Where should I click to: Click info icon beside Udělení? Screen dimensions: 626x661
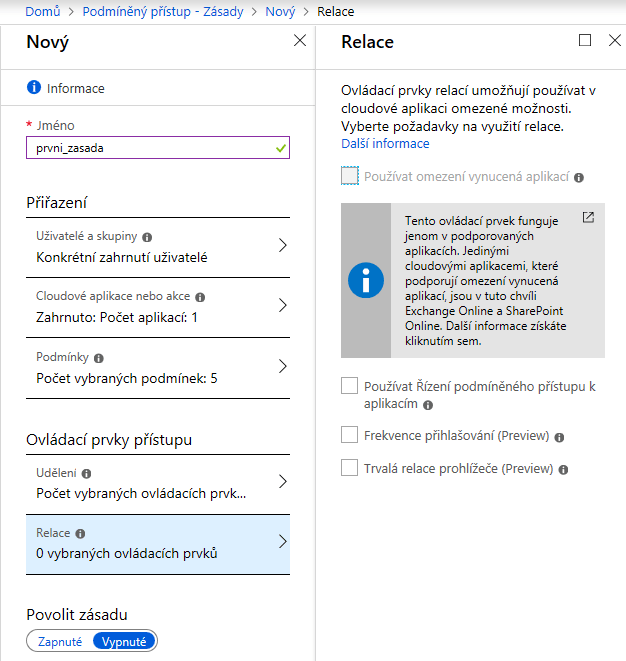87,473
